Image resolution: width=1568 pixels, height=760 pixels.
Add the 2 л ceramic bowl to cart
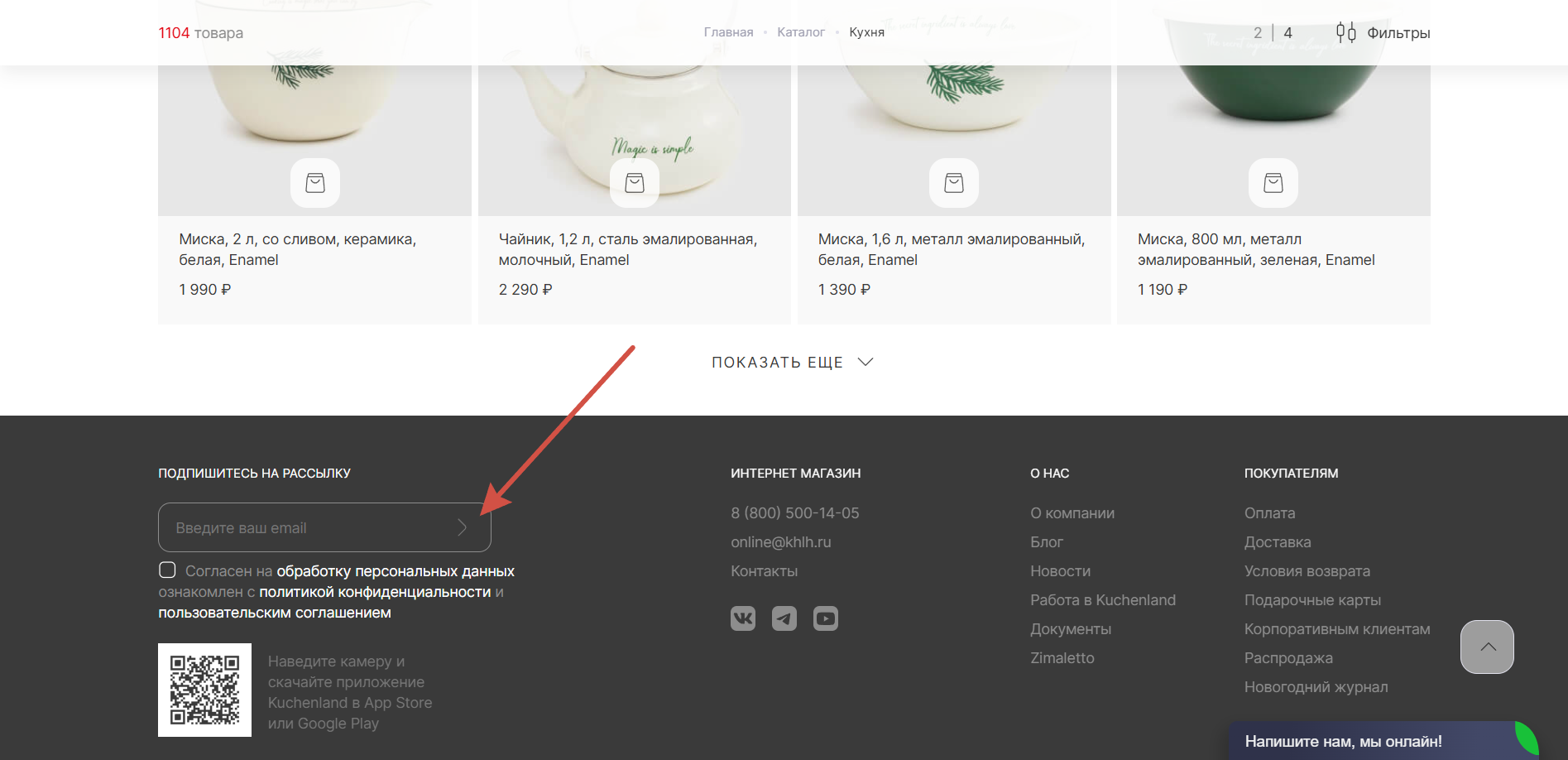(x=315, y=183)
